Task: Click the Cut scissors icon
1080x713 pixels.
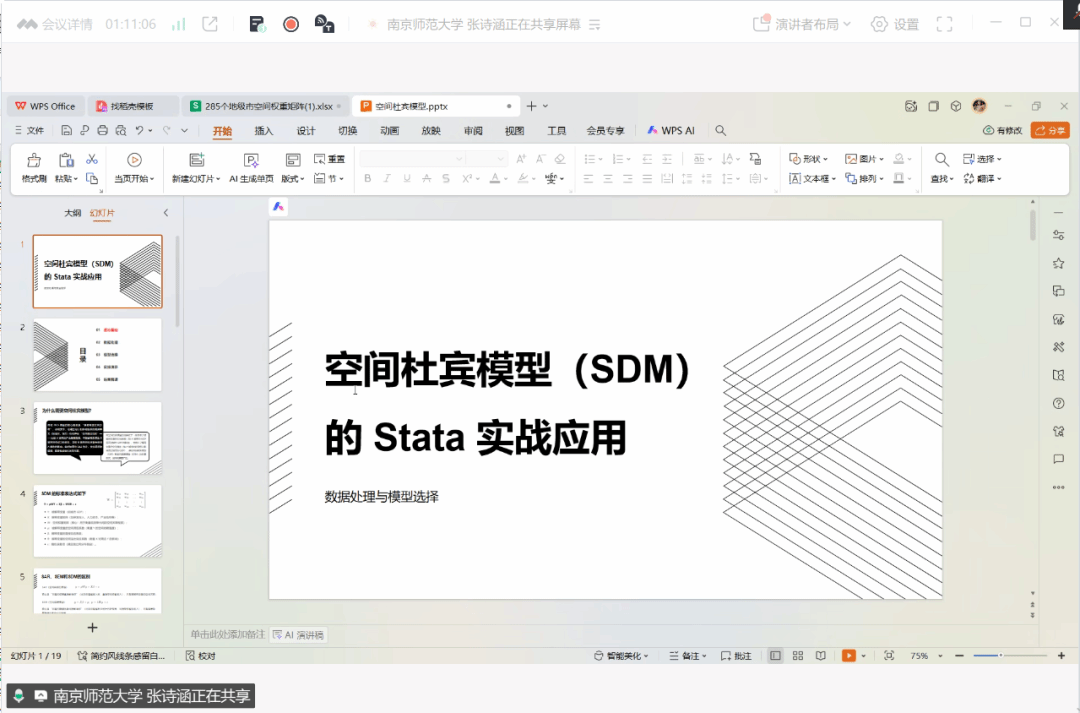Action: coord(92,159)
